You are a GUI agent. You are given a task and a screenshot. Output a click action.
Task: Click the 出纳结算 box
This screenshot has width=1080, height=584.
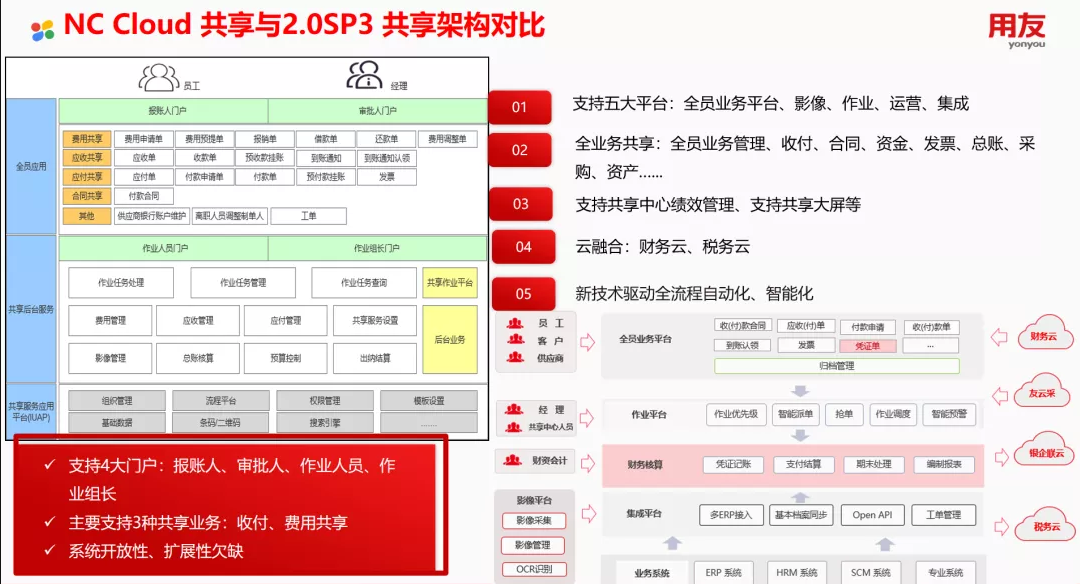tap(375, 358)
